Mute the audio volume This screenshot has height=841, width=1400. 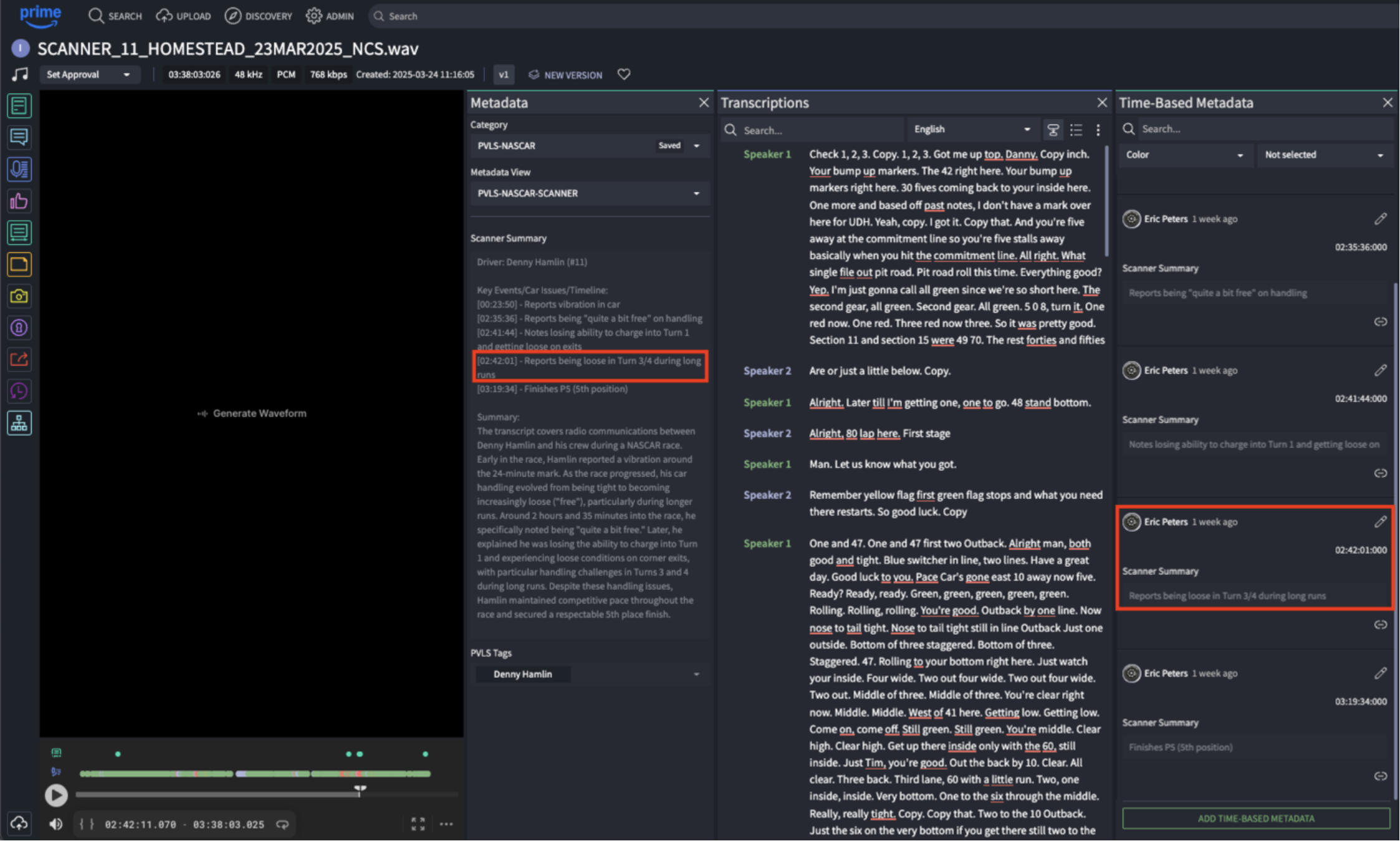(55, 824)
